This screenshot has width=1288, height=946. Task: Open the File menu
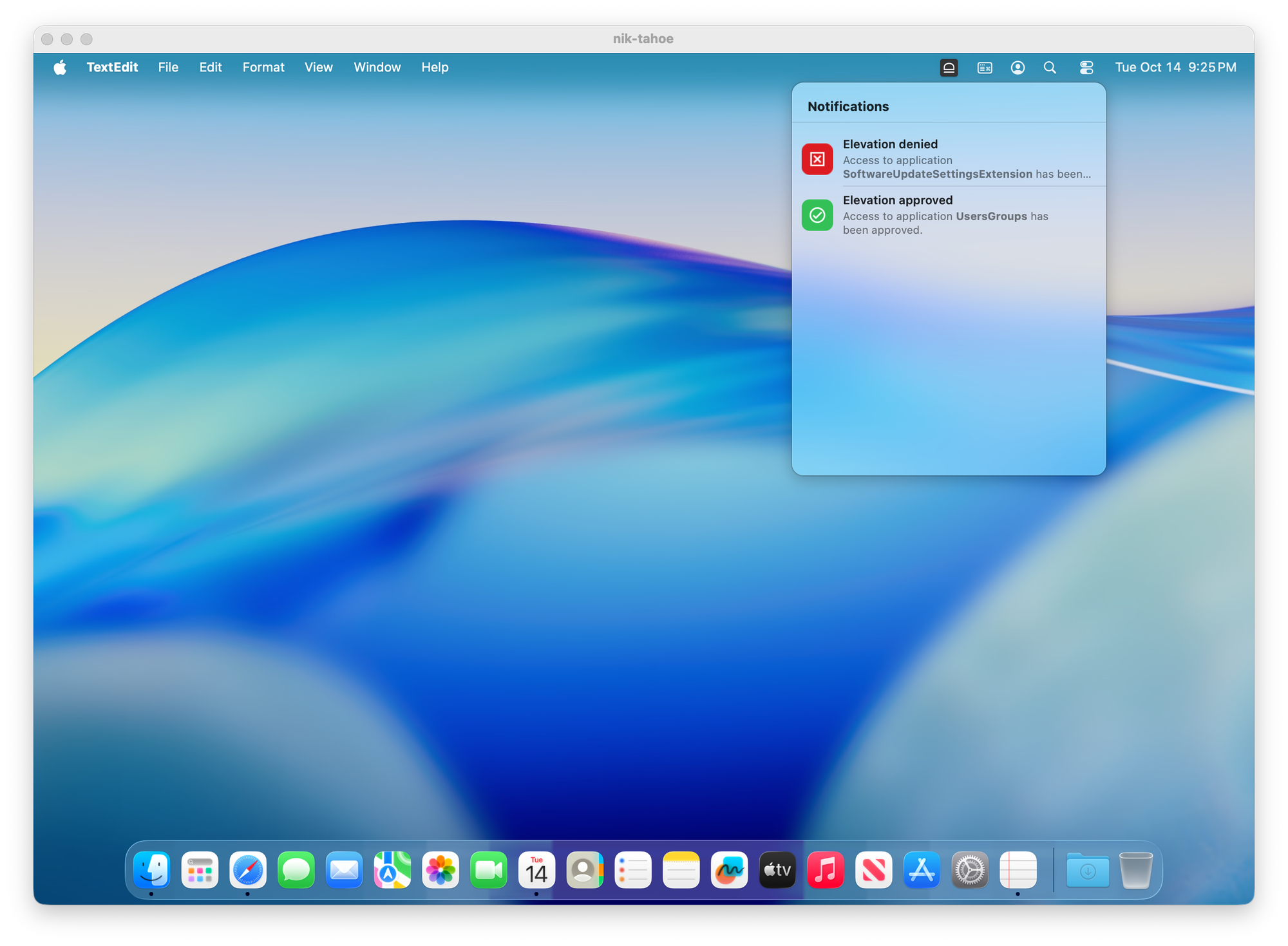[168, 68]
